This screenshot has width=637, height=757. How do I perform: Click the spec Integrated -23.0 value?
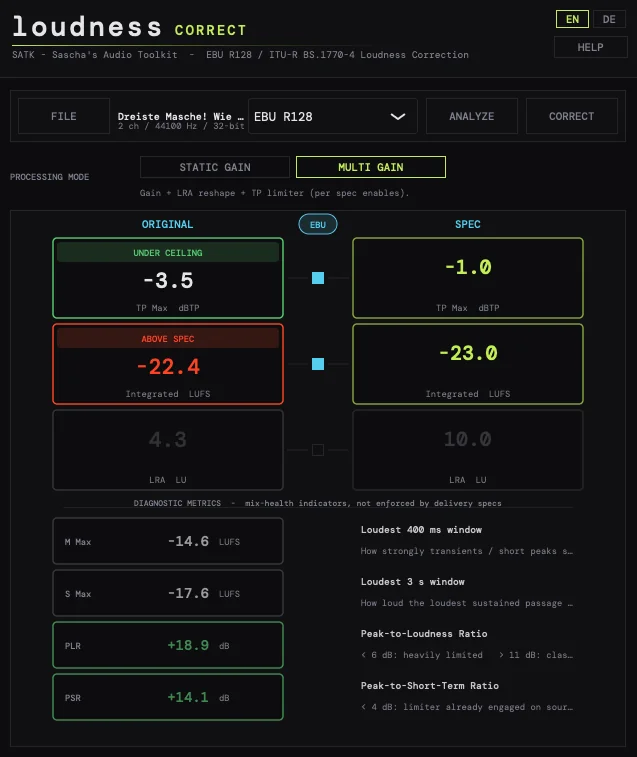(x=467, y=353)
